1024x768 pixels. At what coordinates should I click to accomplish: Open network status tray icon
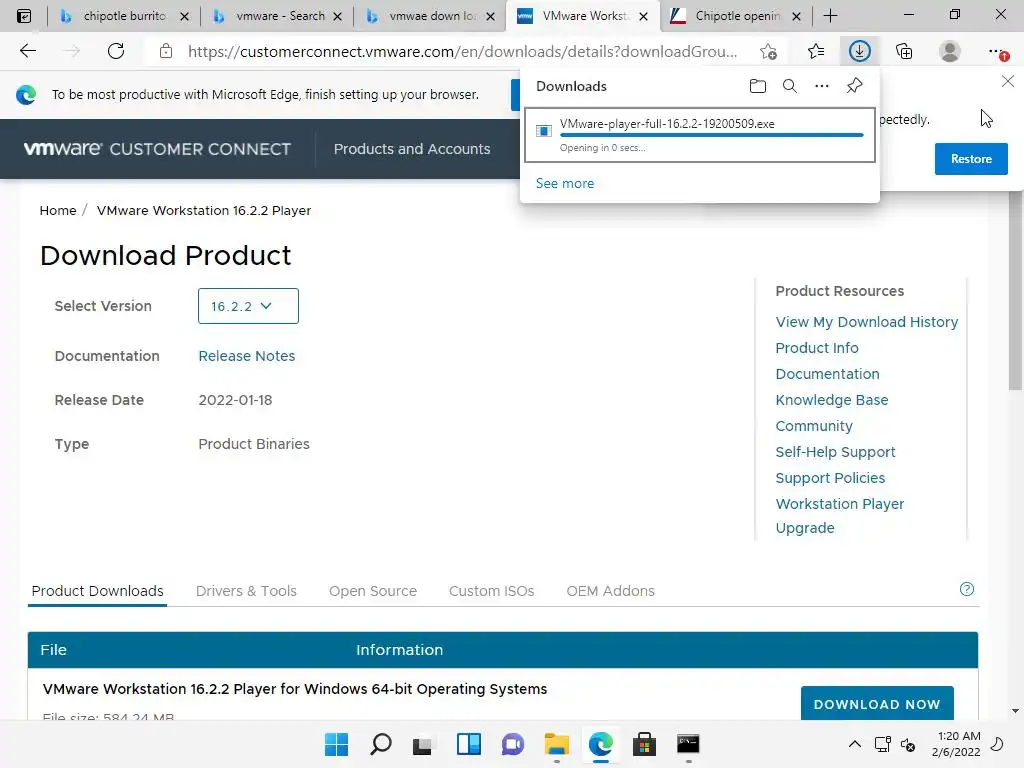pos(882,744)
